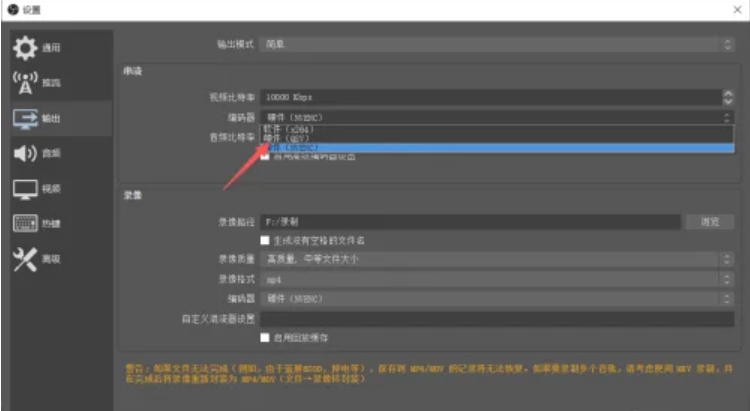This screenshot has width=750, height=411.
Task: Close the settings dialog window
Action: 737,10
